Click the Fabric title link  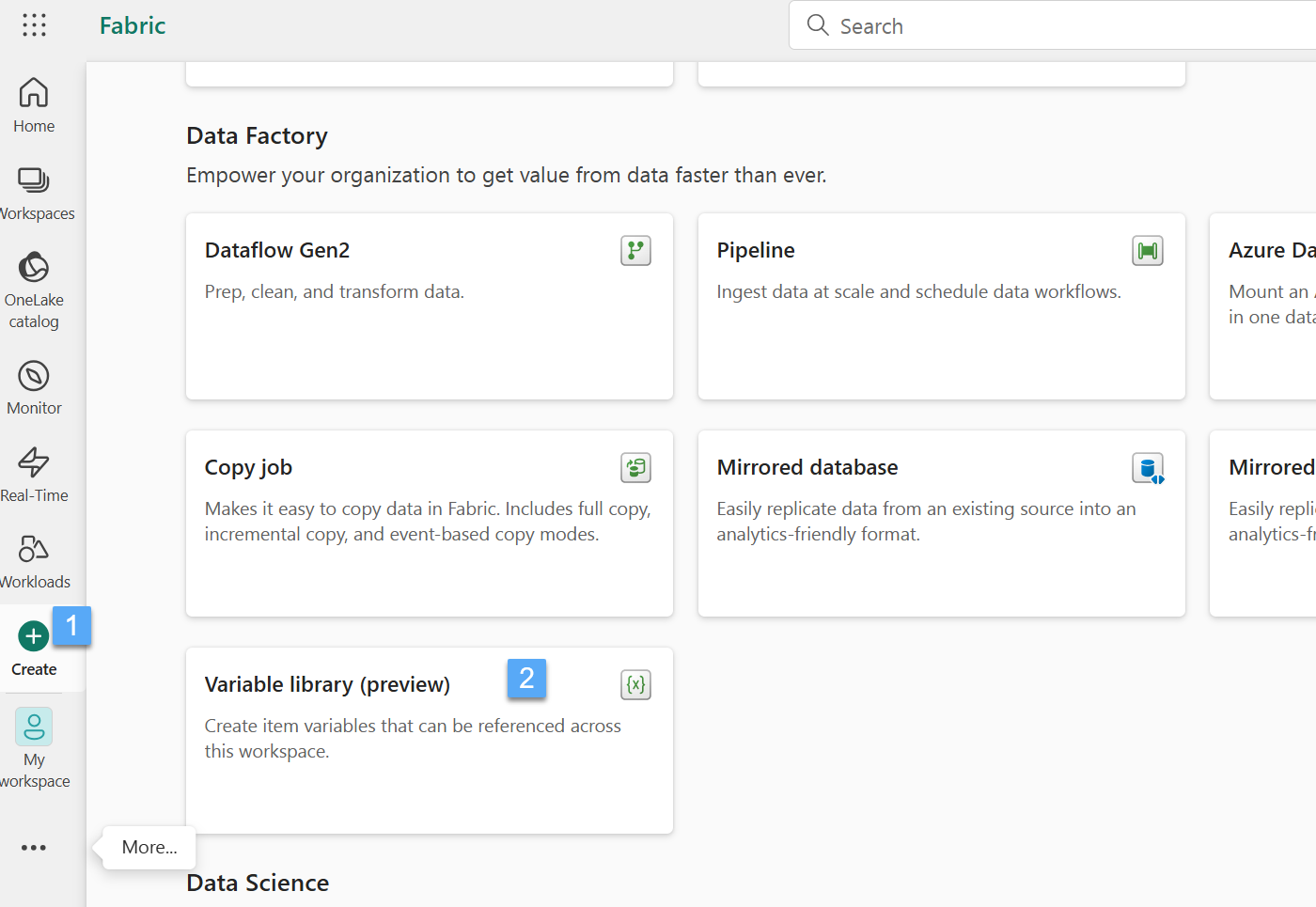[133, 25]
